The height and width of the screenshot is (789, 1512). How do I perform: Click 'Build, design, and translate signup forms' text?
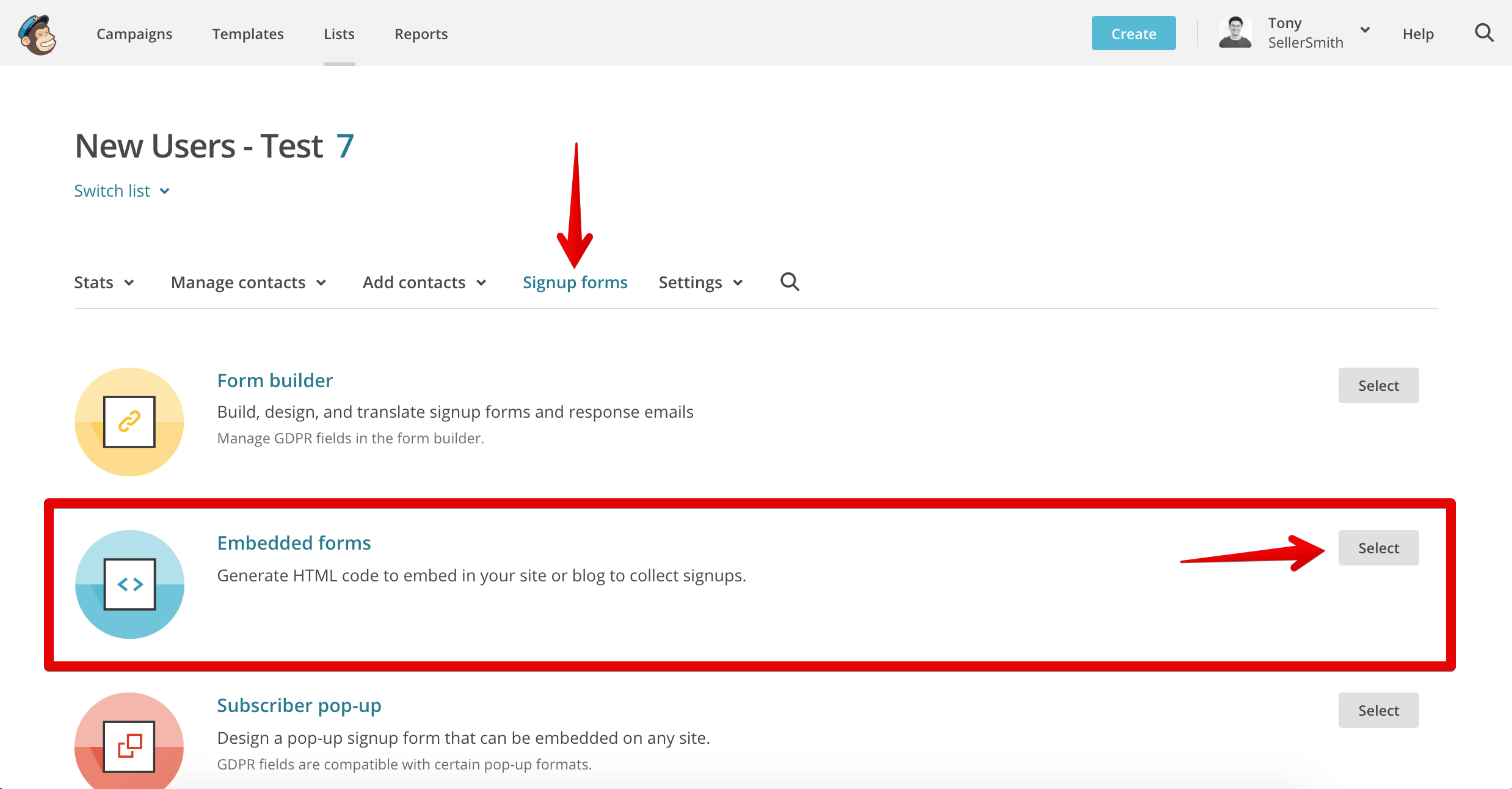(x=456, y=412)
